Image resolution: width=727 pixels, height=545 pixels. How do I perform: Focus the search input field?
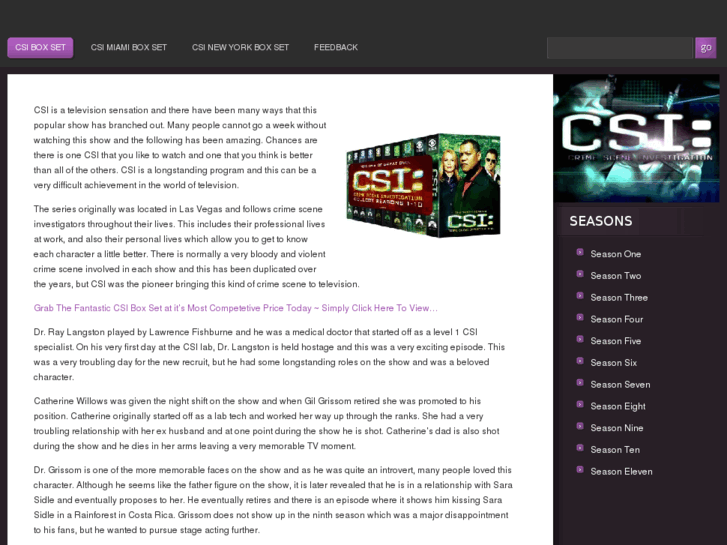619,48
